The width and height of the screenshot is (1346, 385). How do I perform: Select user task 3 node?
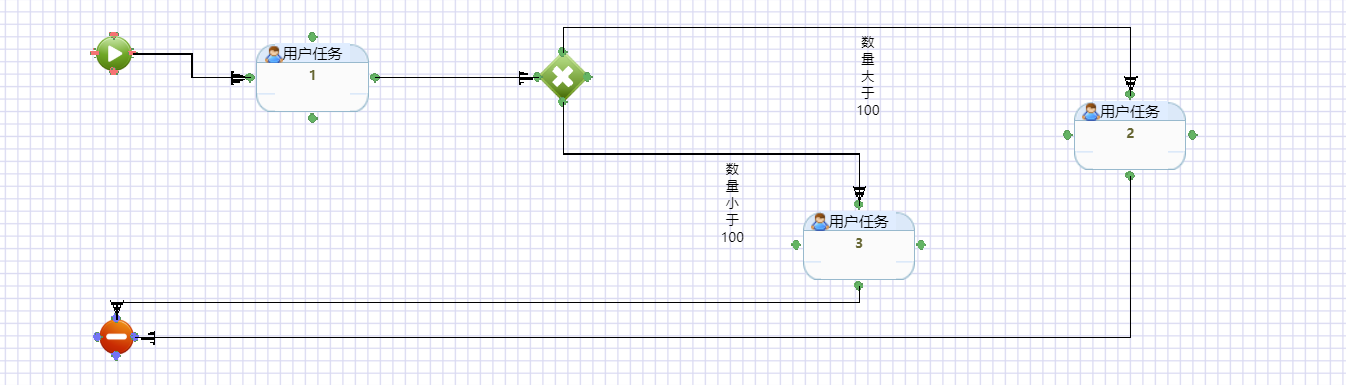(858, 245)
